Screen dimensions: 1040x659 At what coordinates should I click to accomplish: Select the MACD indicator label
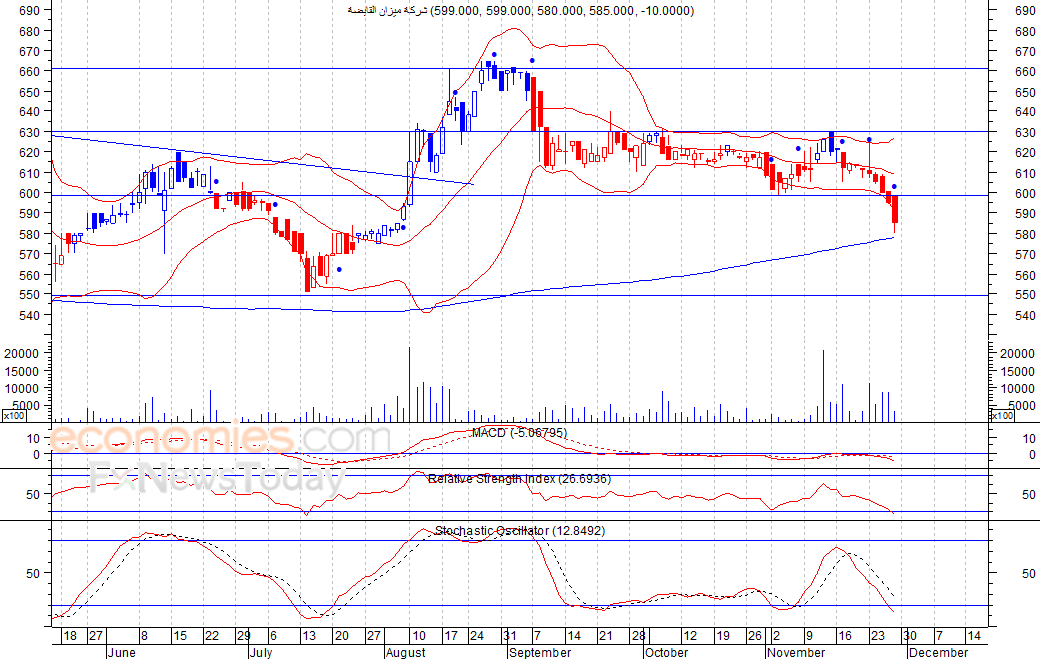click(519, 433)
